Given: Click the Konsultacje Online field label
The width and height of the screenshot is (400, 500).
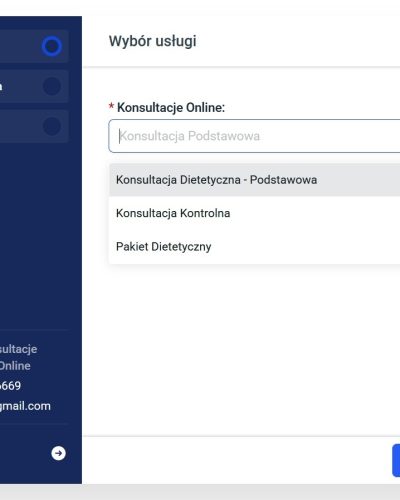Looking at the screenshot, I should 171,108.
